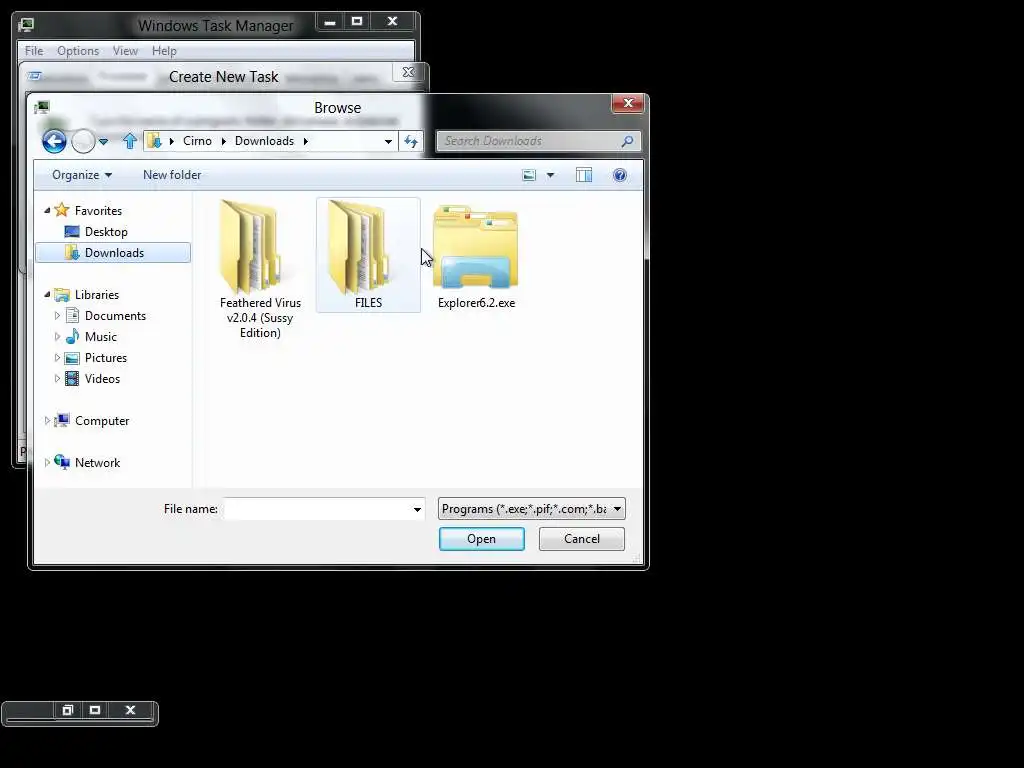Select the Explorer6.2.exe file

(x=476, y=256)
